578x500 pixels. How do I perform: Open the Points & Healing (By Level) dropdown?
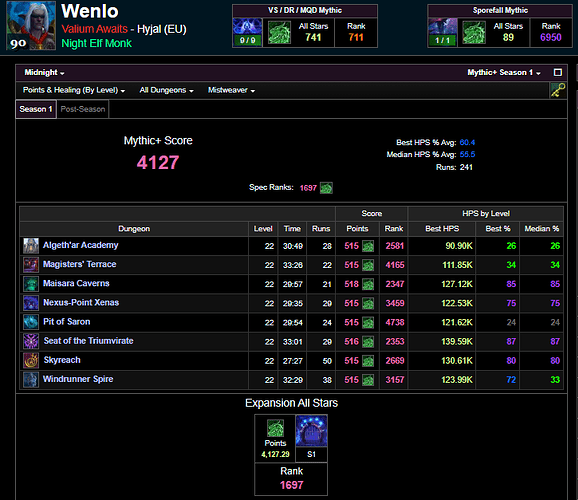coord(74,90)
